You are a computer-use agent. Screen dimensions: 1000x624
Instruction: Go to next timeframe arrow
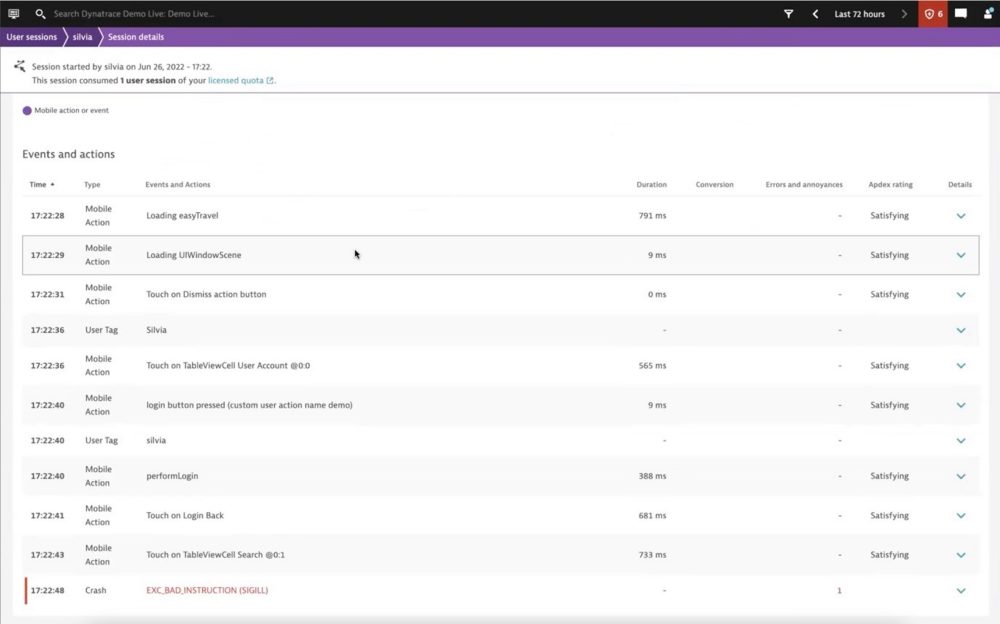pos(904,13)
